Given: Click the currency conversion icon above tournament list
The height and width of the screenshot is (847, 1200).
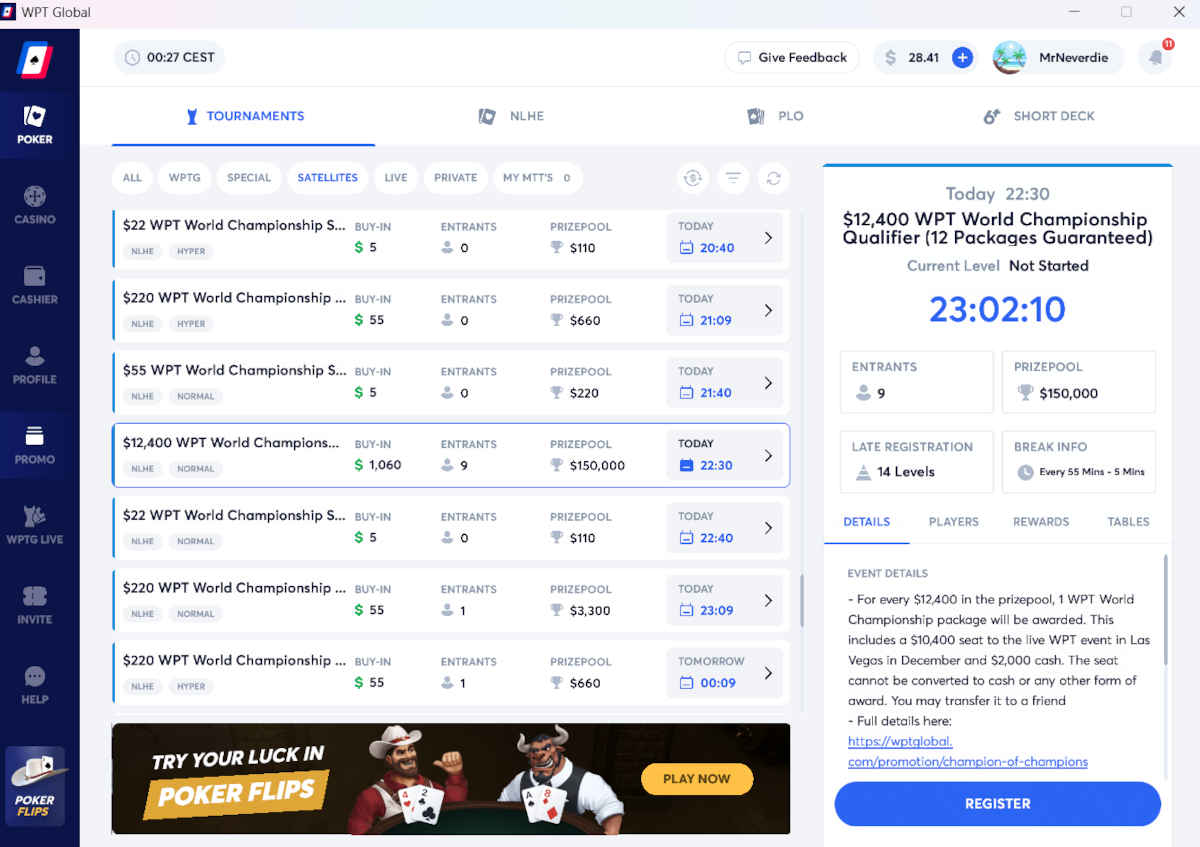Looking at the screenshot, I should point(692,178).
